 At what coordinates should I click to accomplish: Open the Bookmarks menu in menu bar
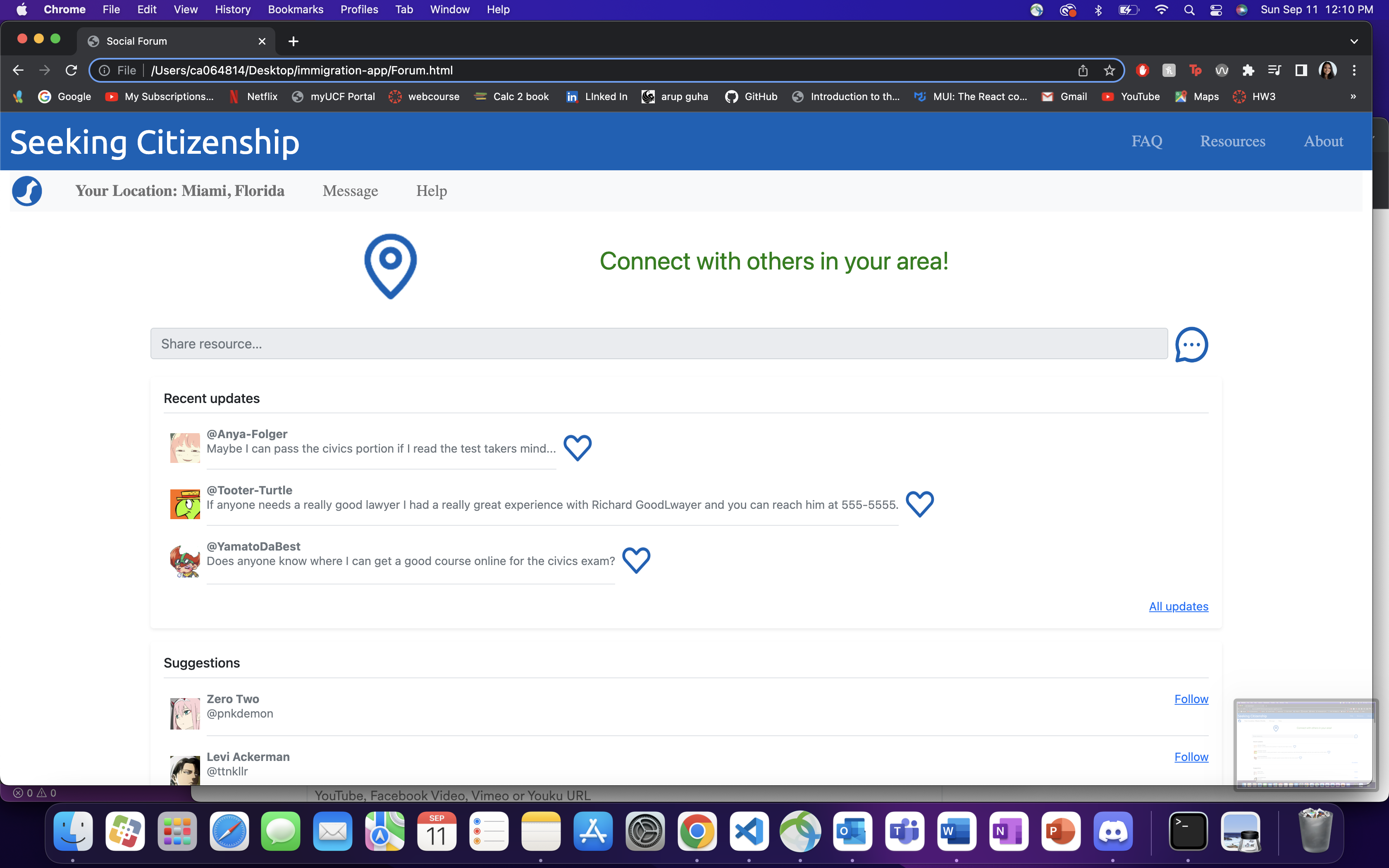[x=295, y=10]
